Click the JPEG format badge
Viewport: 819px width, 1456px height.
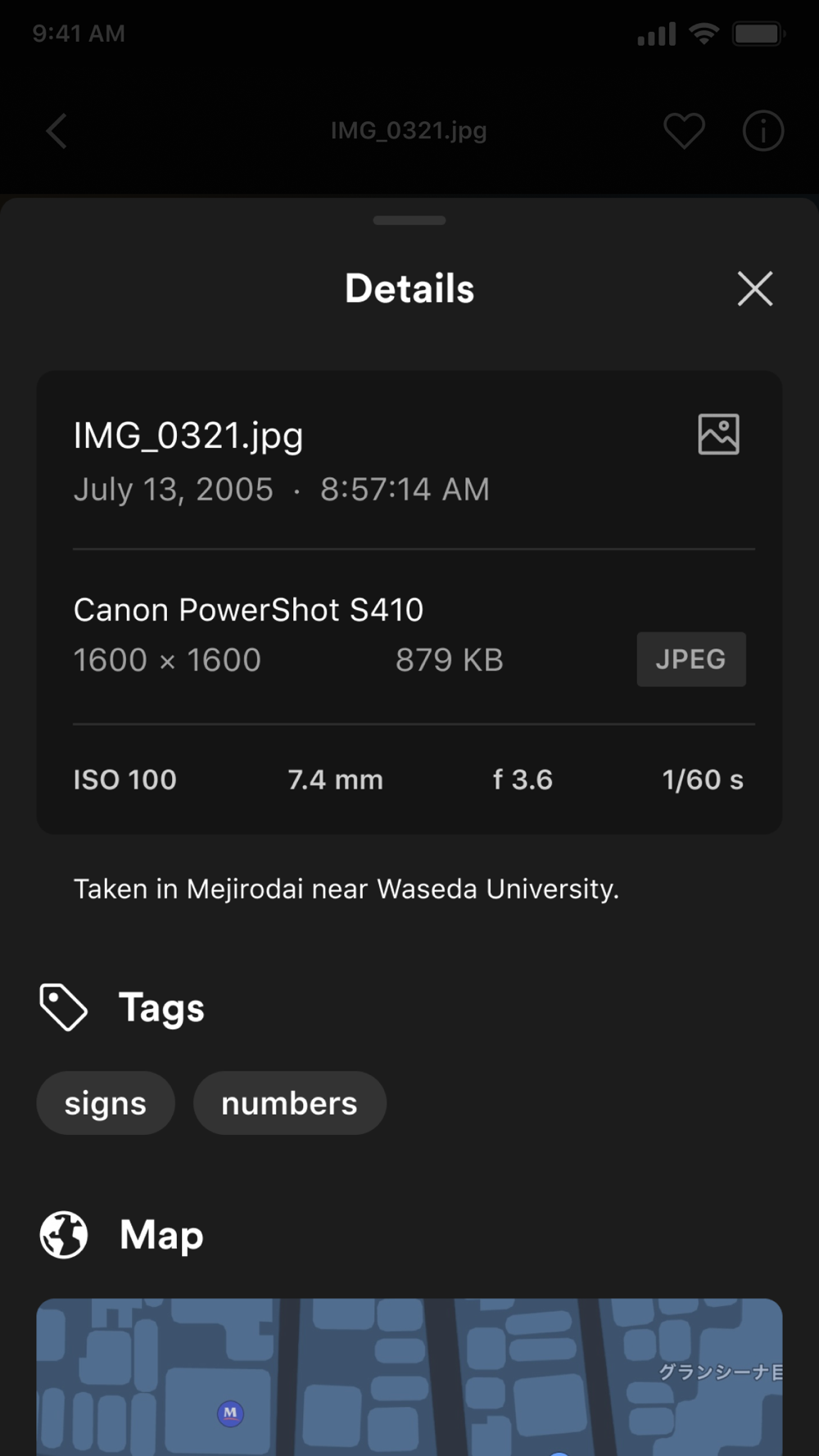[691, 659]
